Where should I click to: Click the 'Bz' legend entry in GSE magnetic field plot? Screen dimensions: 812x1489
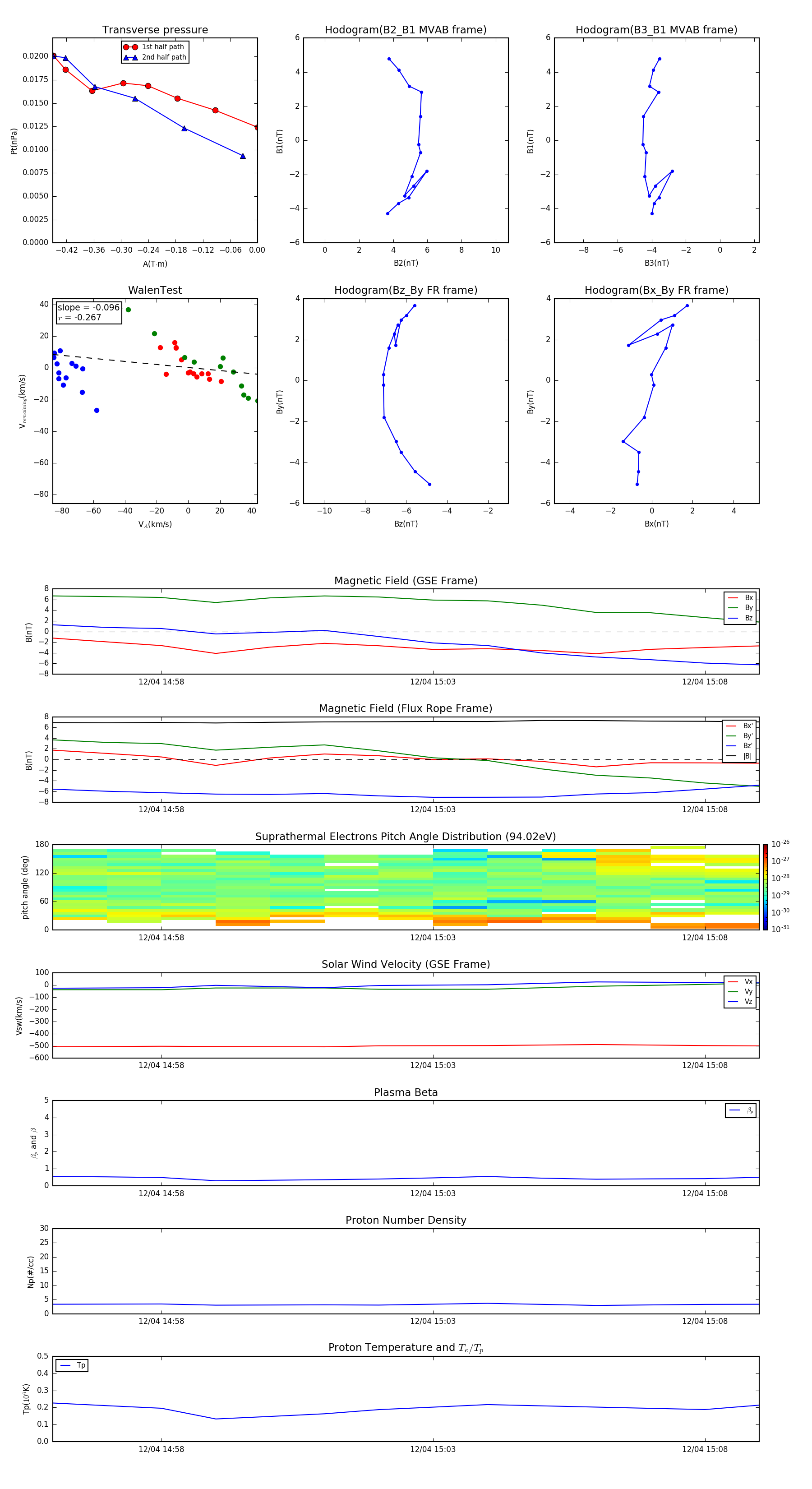click(740, 618)
